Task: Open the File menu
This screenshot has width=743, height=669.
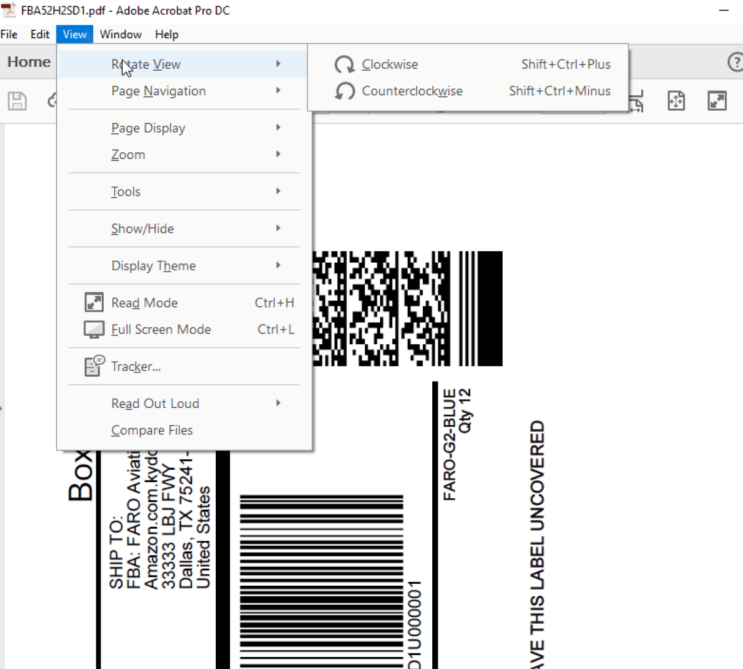Action: click(x=9, y=35)
